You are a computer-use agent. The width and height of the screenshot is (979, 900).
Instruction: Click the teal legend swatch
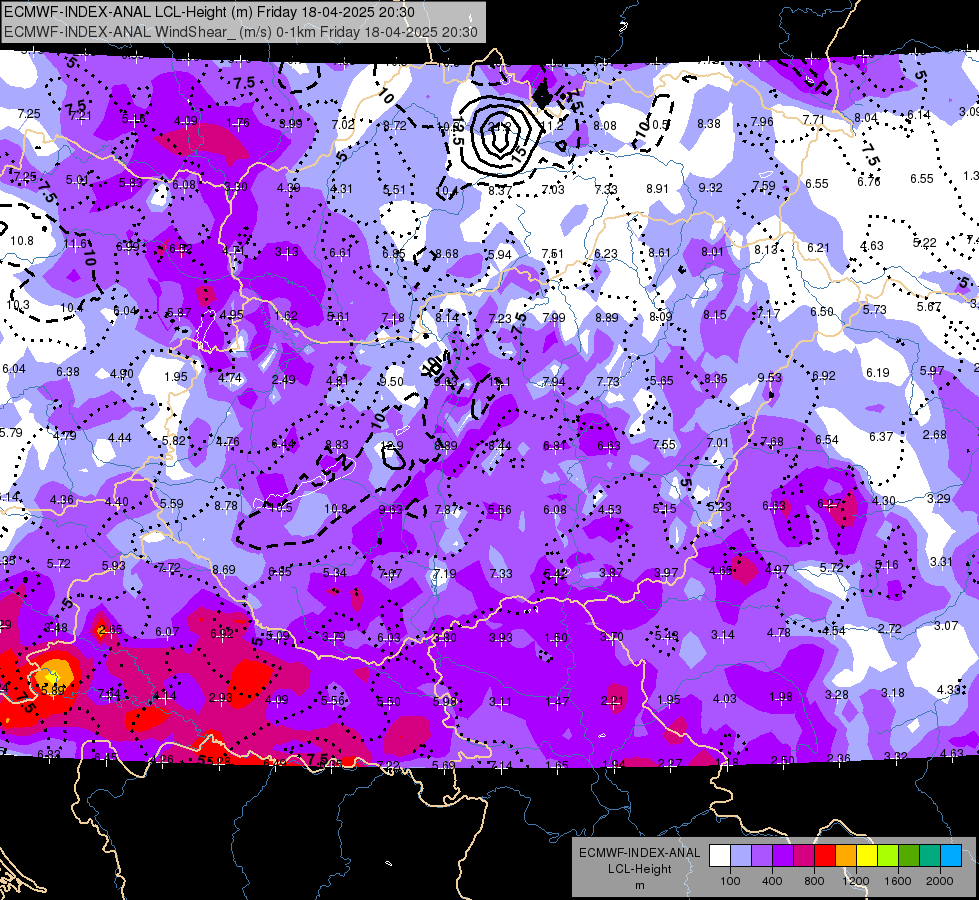pos(930,855)
